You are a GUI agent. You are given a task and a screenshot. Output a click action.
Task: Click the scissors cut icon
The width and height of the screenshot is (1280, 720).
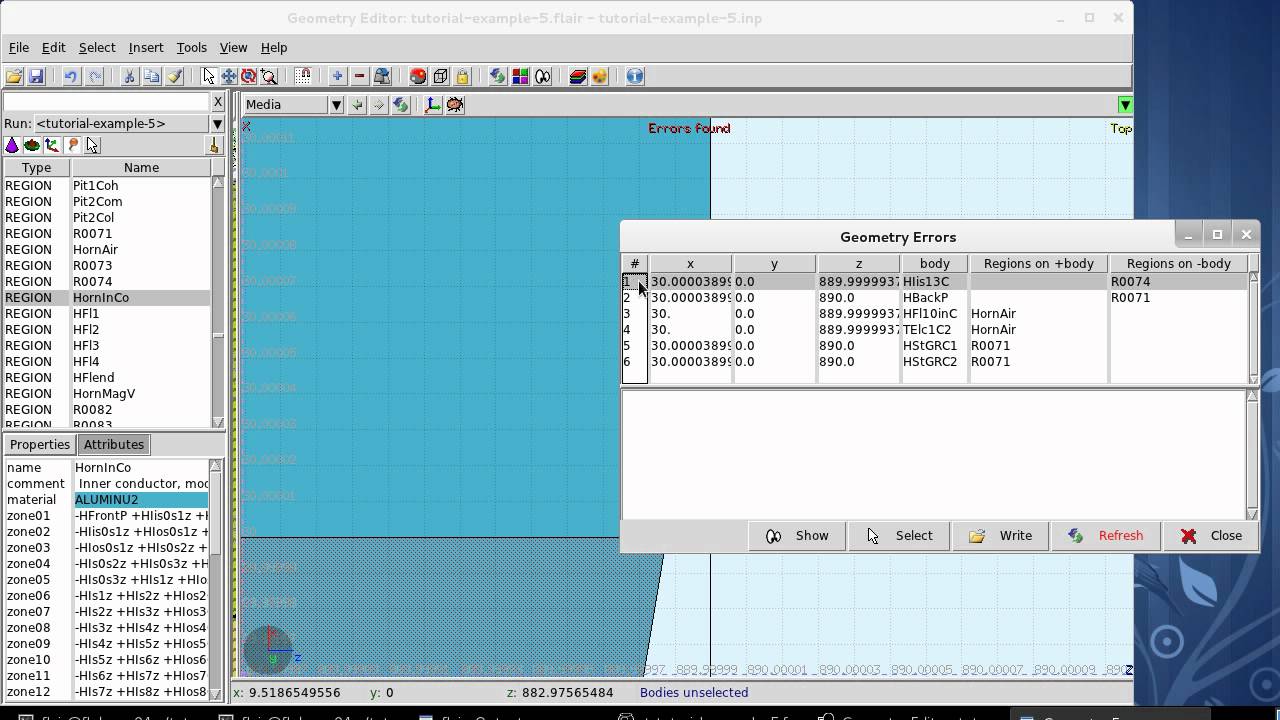click(129, 76)
